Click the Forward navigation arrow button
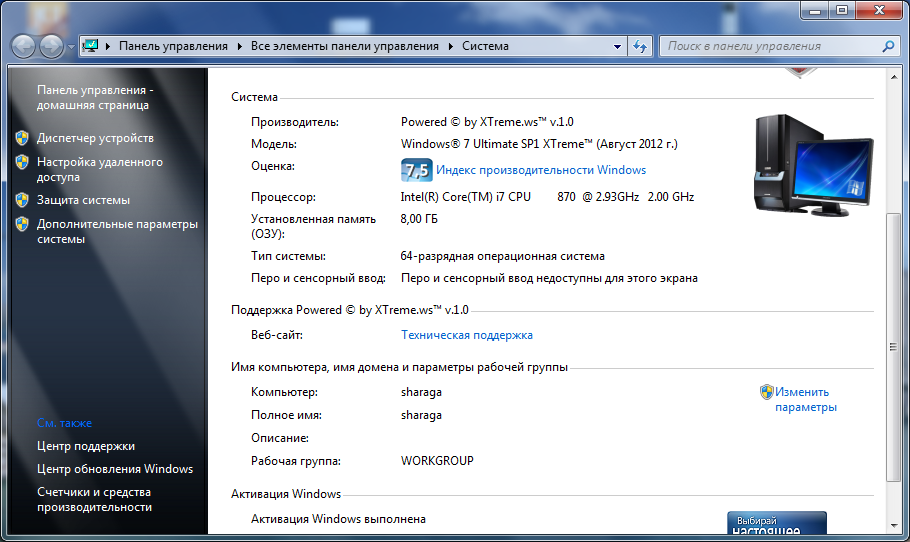910x542 pixels. click(51, 46)
